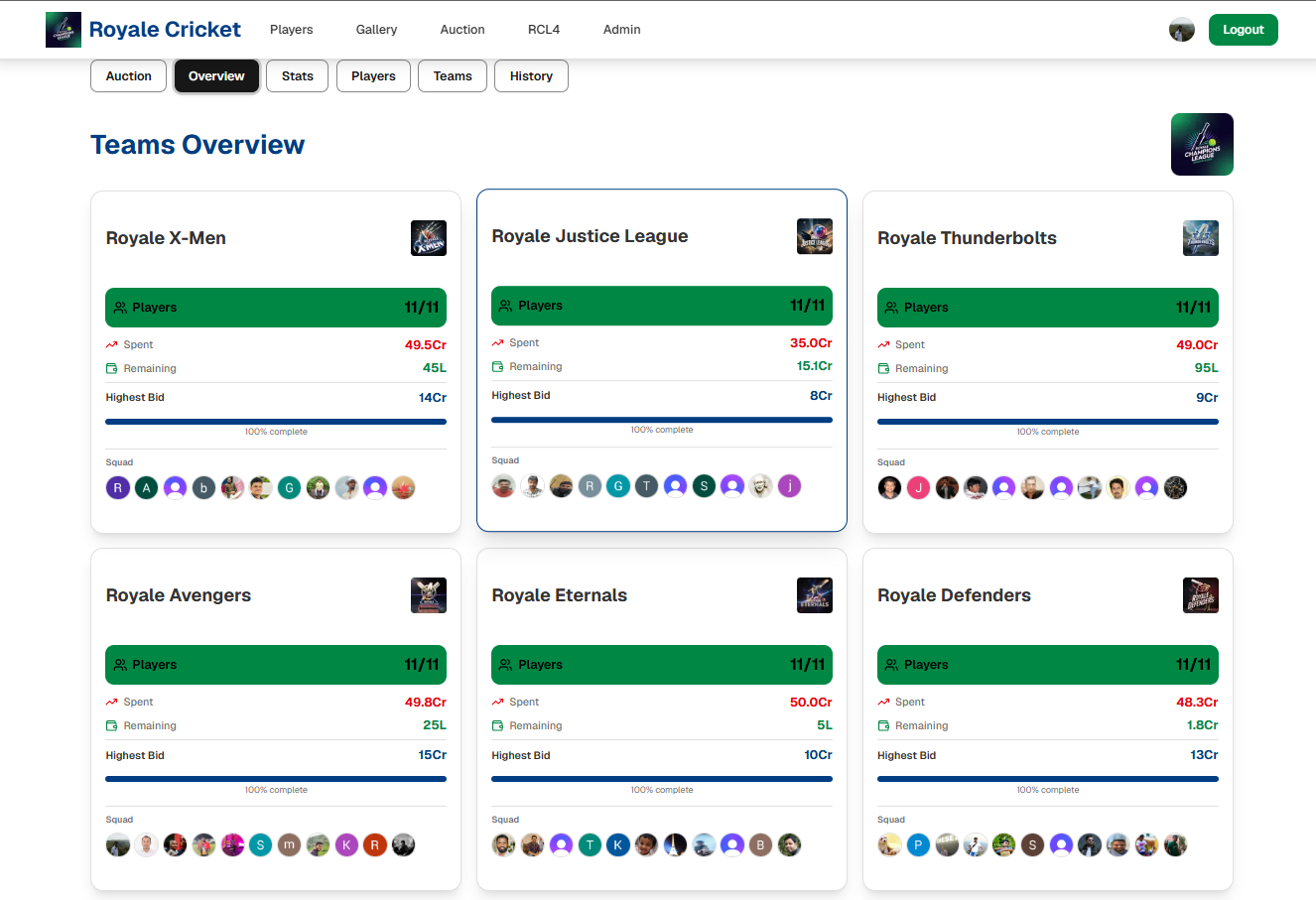Click the dark green S avatar in Justice League squad

(704, 485)
